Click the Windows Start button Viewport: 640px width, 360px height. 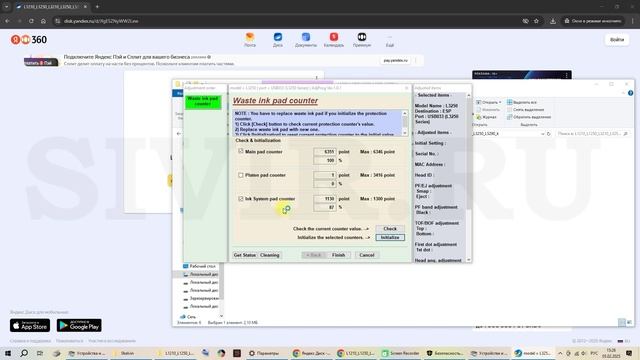tap(8, 353)
